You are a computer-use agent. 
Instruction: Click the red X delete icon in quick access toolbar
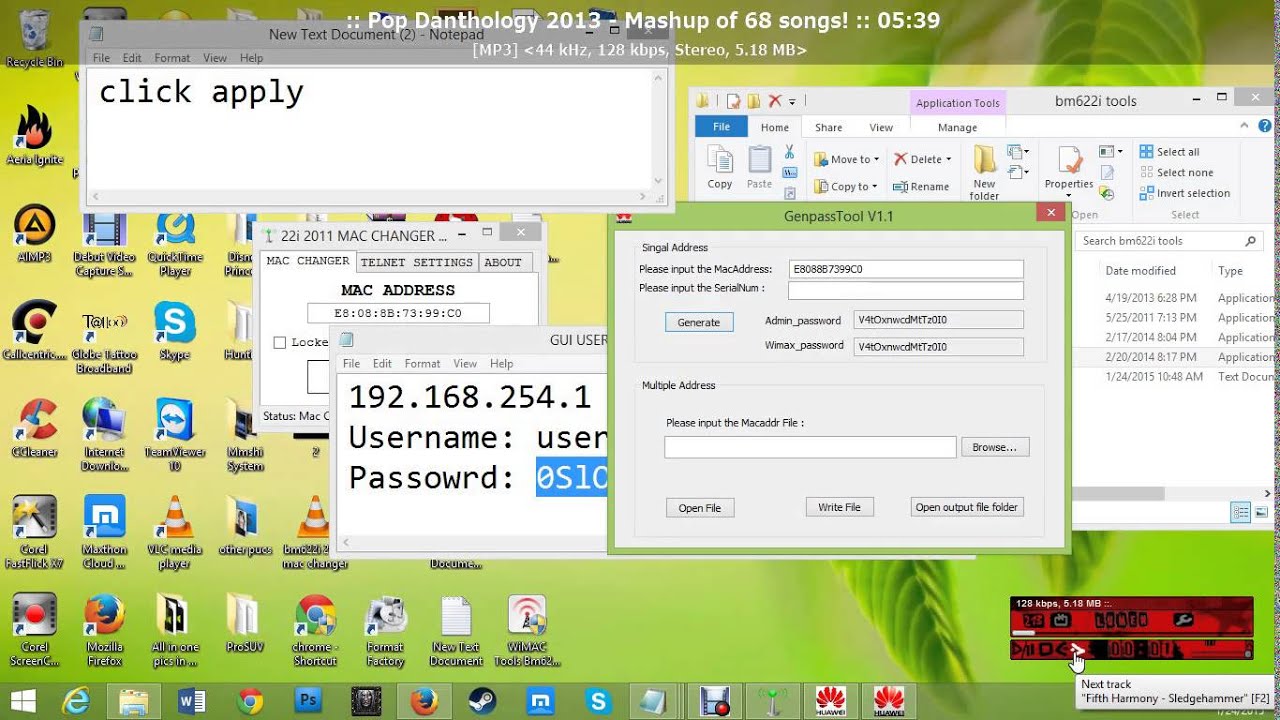click(774, 101)
